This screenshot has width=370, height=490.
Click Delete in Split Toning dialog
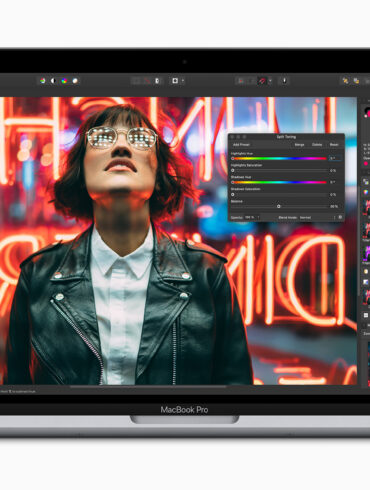tap(317, 145)
